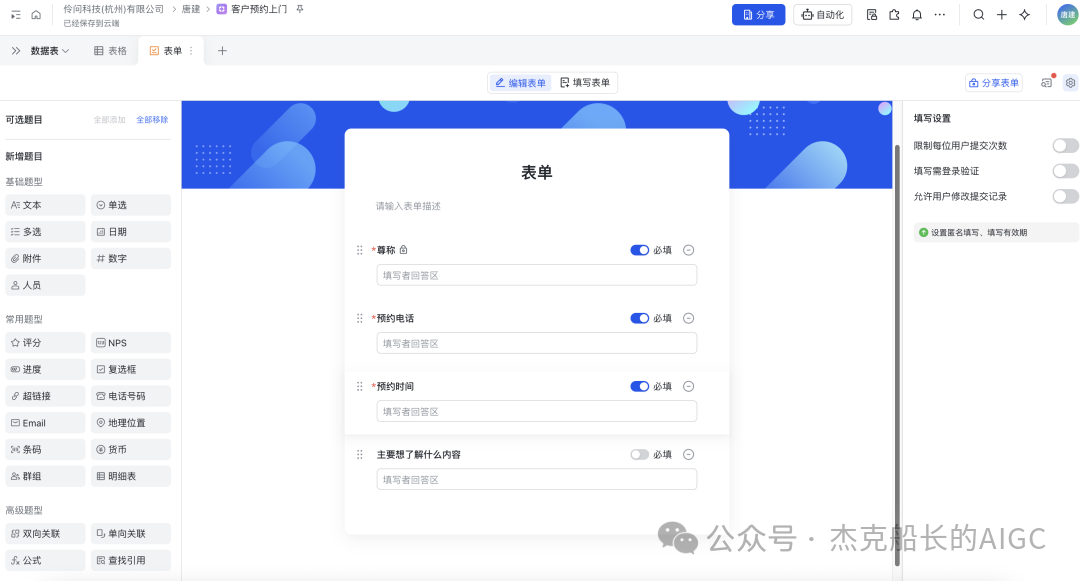Click the icon with red dot beside 分享表单
The image size is (1080, 581).
point(1047,83)
